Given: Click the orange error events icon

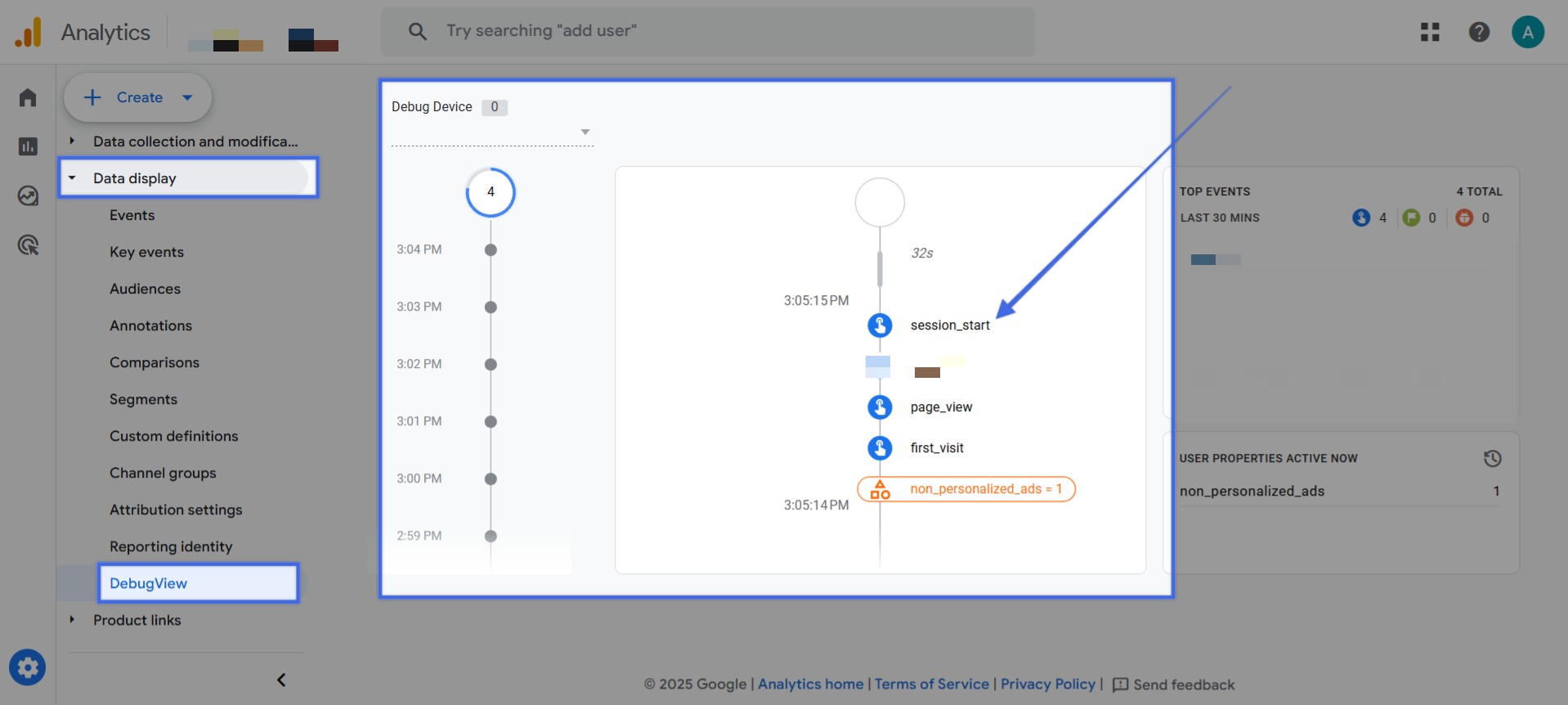Looking at the screenshot, I should (x=1464, y=218).
